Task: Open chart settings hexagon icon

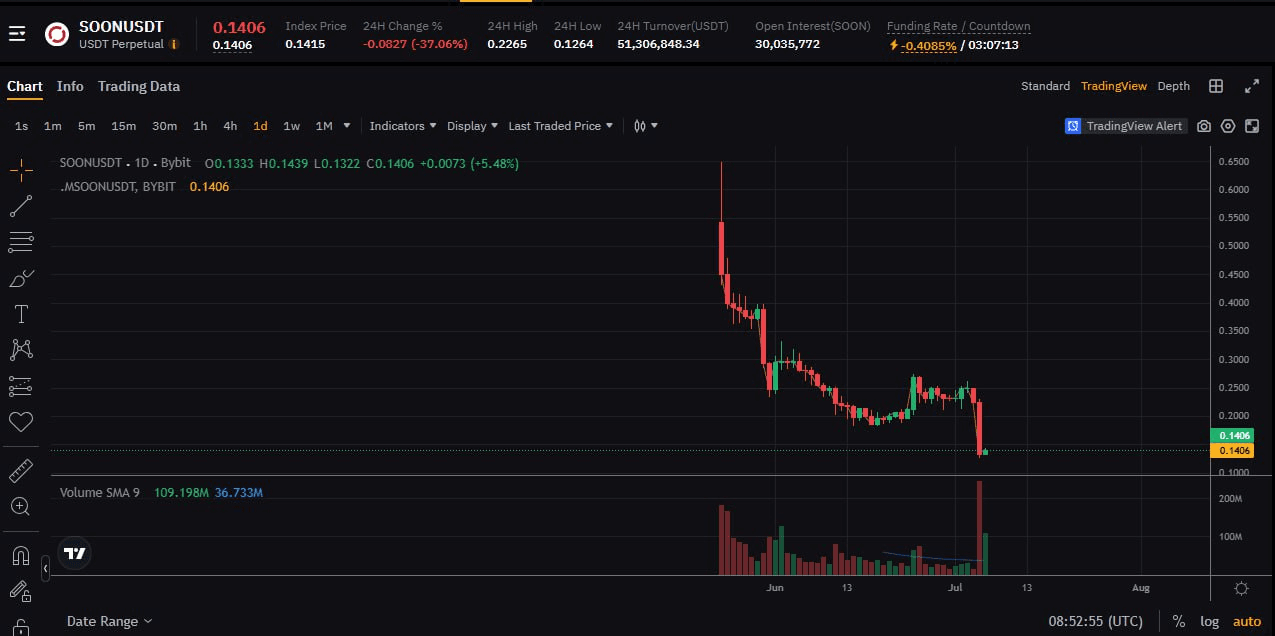Action: [1227, 126]
